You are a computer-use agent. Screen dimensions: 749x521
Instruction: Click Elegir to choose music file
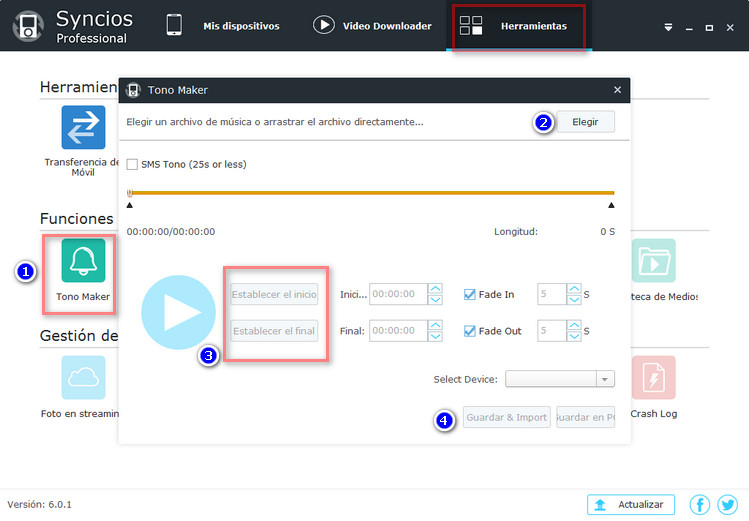click(585, 122)
